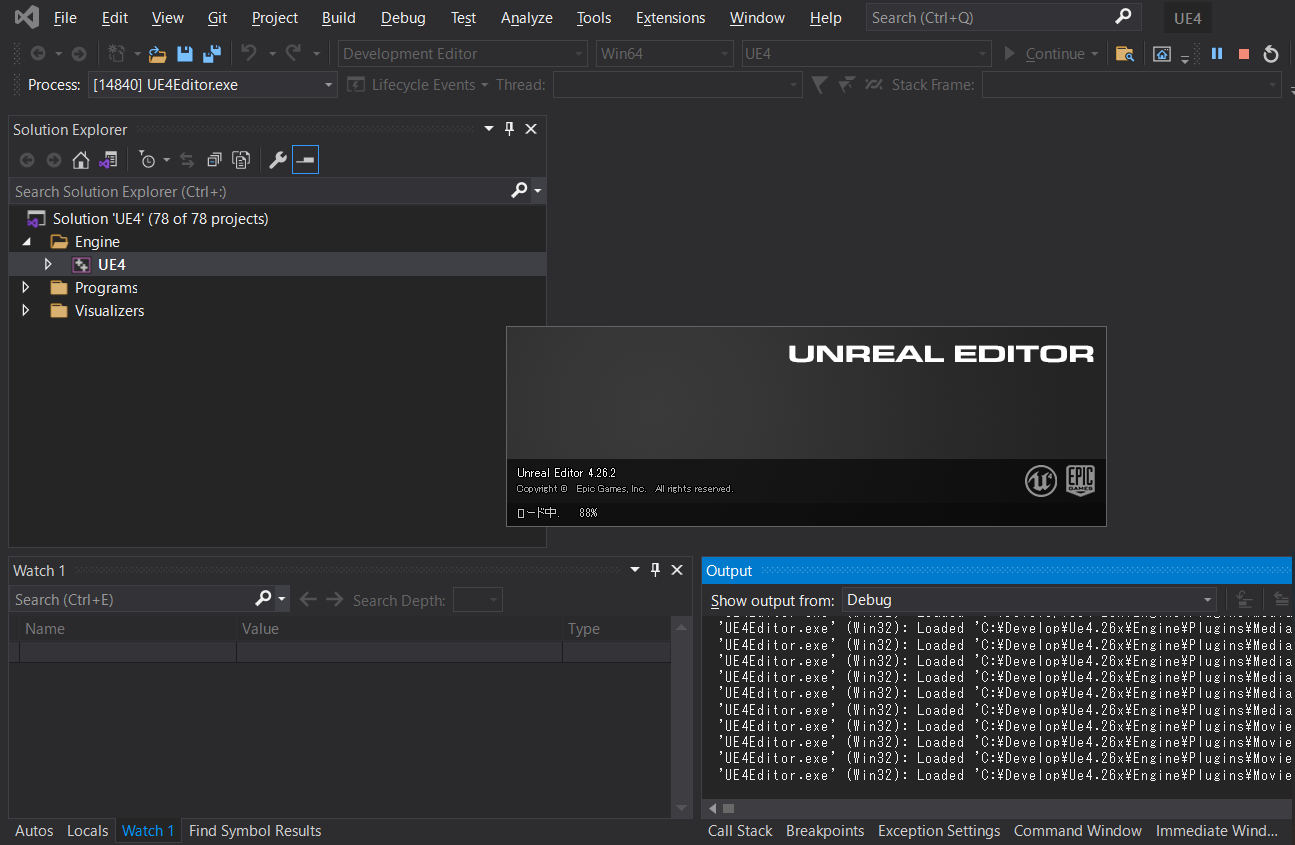Viewport: 1295px width, 845px height.
Task: Click Output panel horizontal scrollbar
Action: tap(998, 808)
